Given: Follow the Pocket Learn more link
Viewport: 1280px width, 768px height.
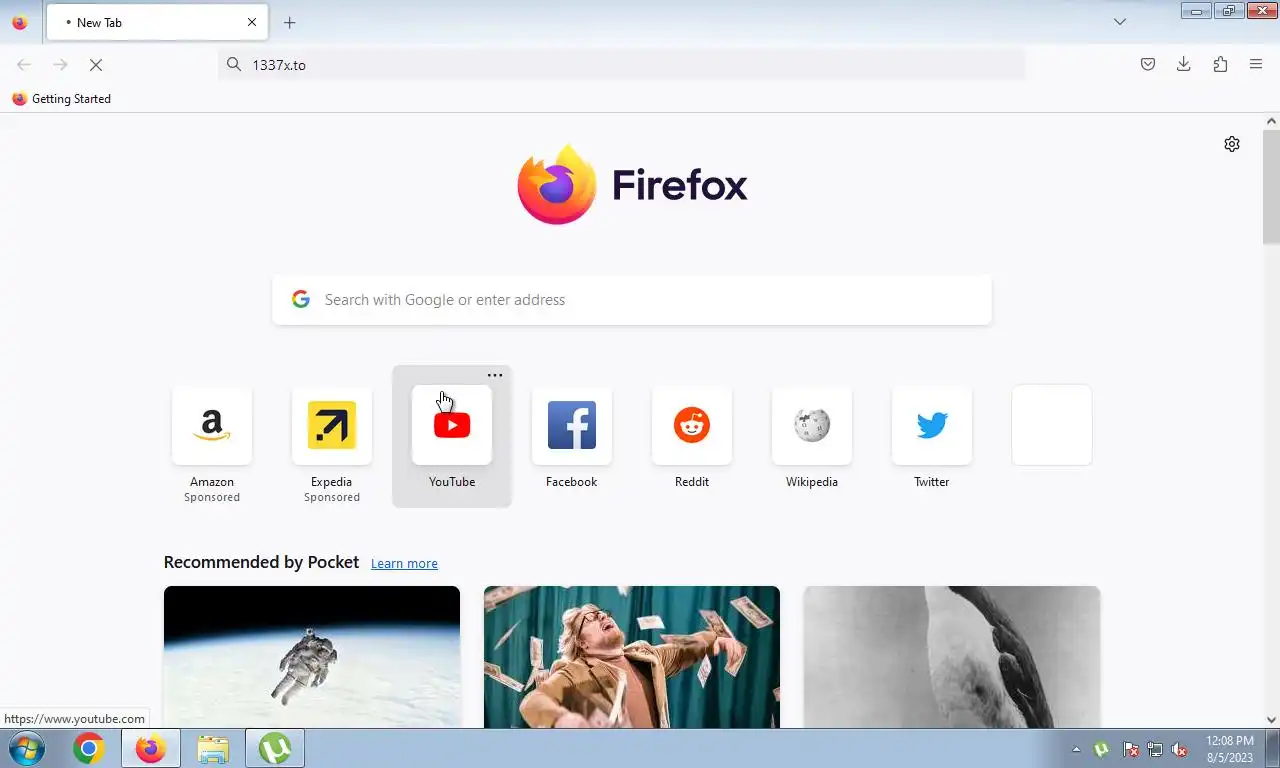Looking at the screenshot, I should pyautogui.click(x=404, y=564).
